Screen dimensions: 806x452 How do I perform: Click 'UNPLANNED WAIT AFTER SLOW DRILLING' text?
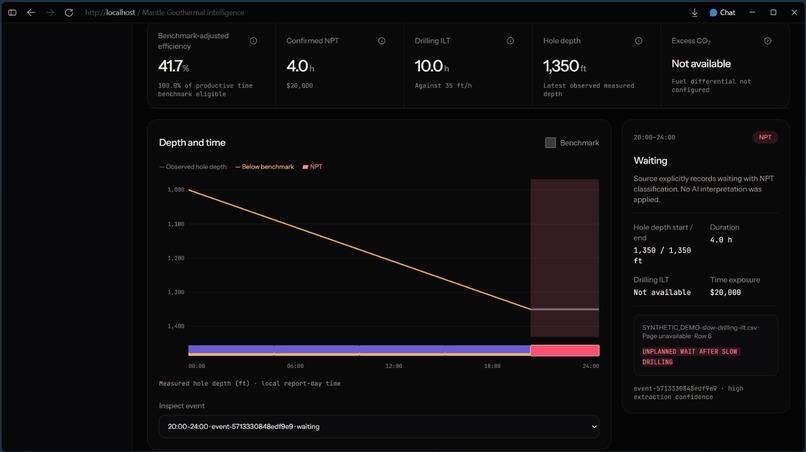690,356
